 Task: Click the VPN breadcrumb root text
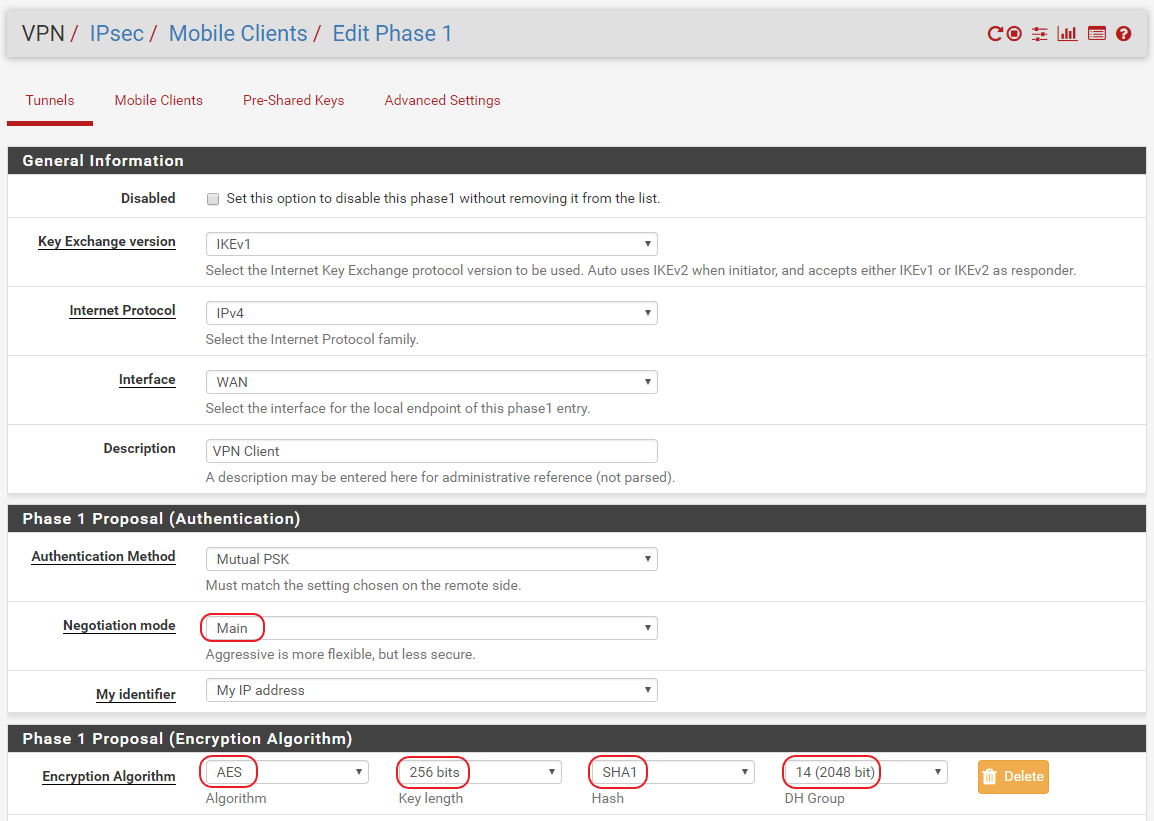(43, 33)
